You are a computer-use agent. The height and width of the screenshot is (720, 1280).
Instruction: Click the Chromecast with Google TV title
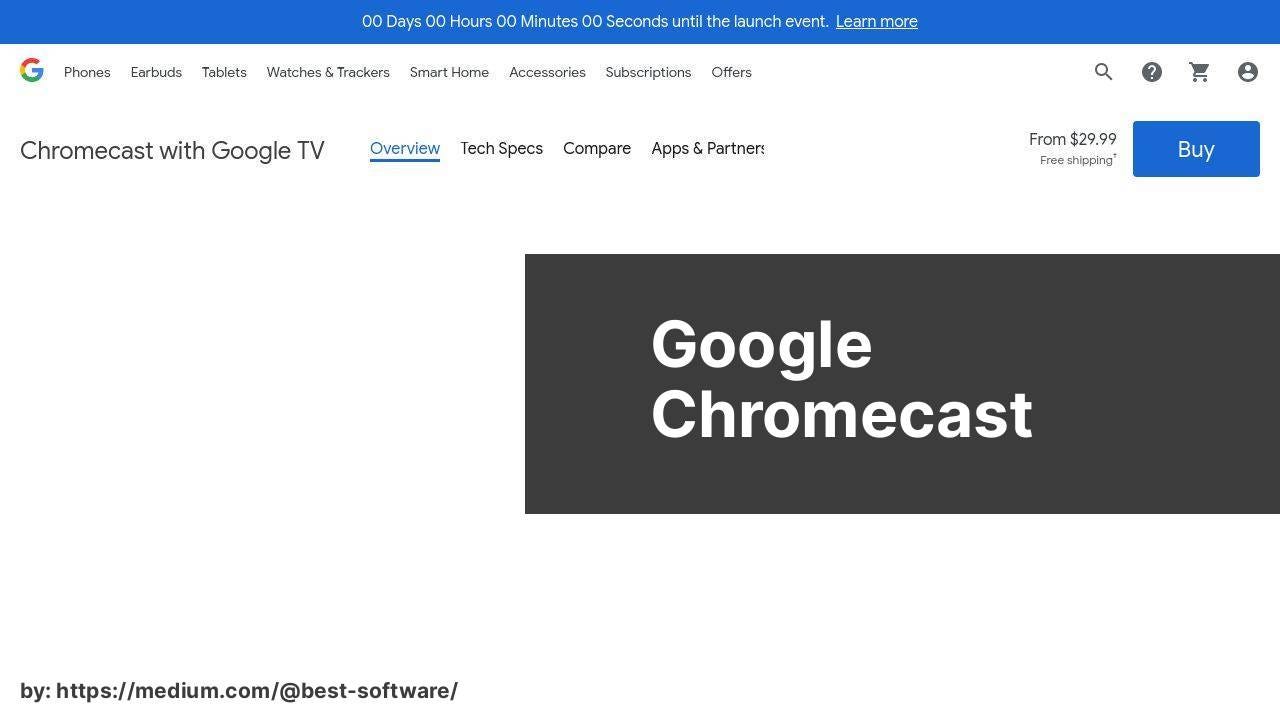click(172, 150)
